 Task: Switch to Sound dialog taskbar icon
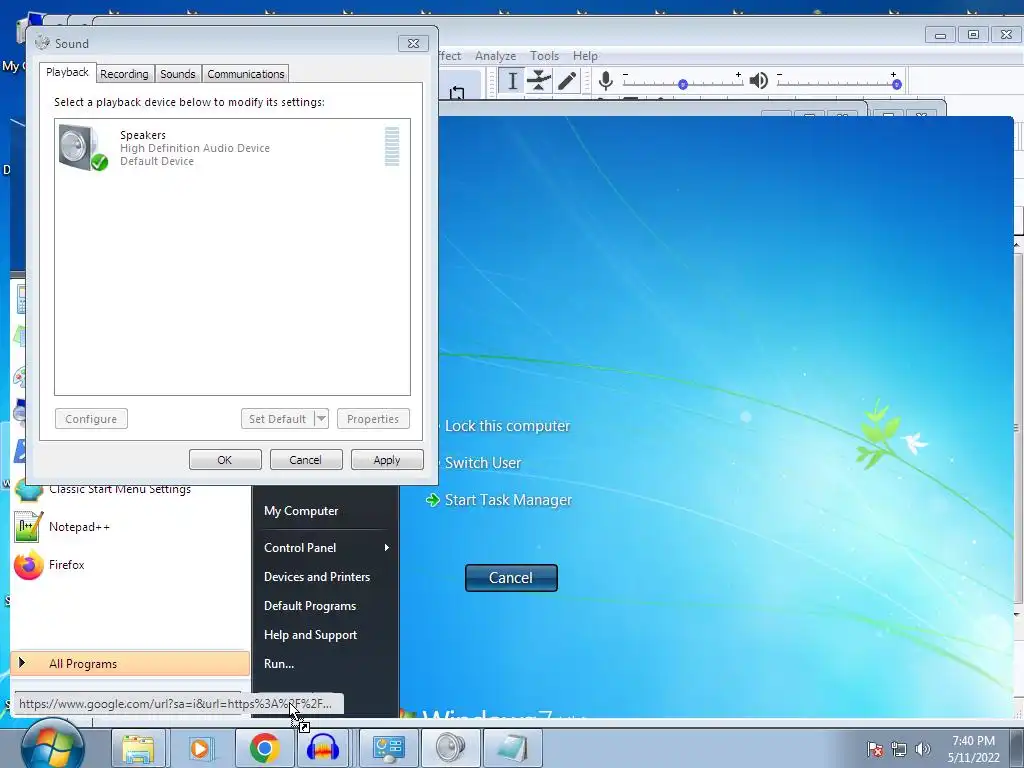[x=451, y=748]
